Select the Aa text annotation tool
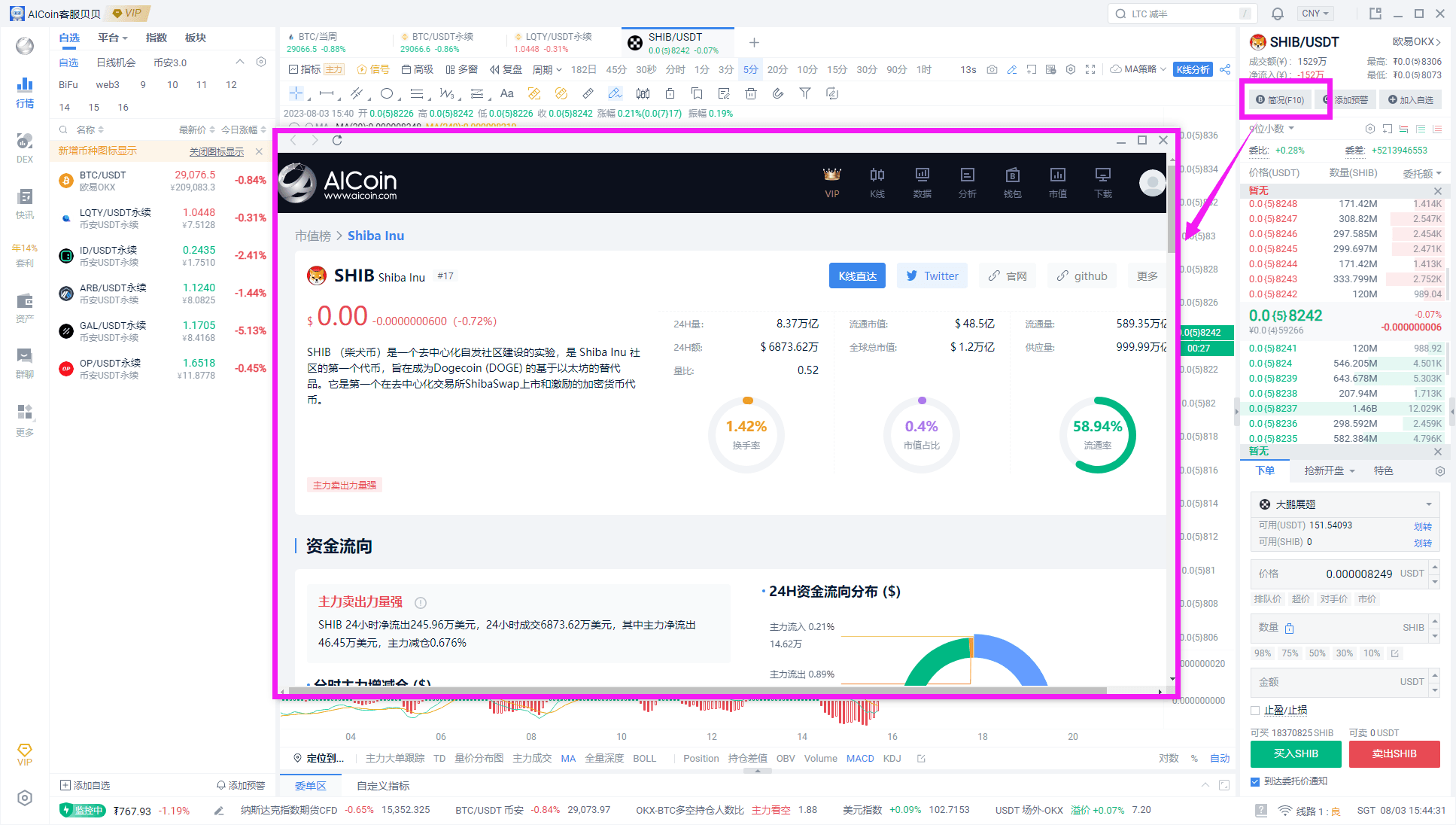Screen dimensions: 1456x825 [507, 93]
